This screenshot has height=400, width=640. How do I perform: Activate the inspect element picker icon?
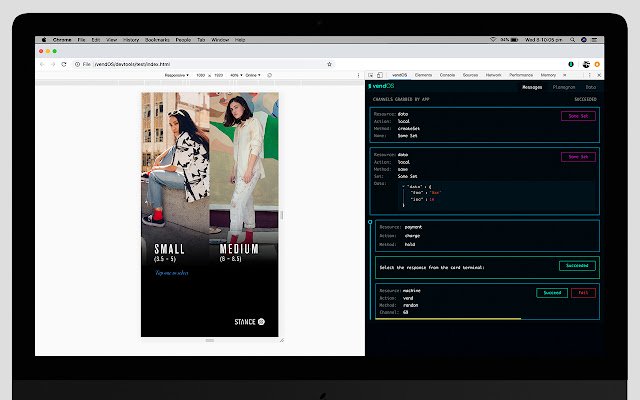[371, 75]
